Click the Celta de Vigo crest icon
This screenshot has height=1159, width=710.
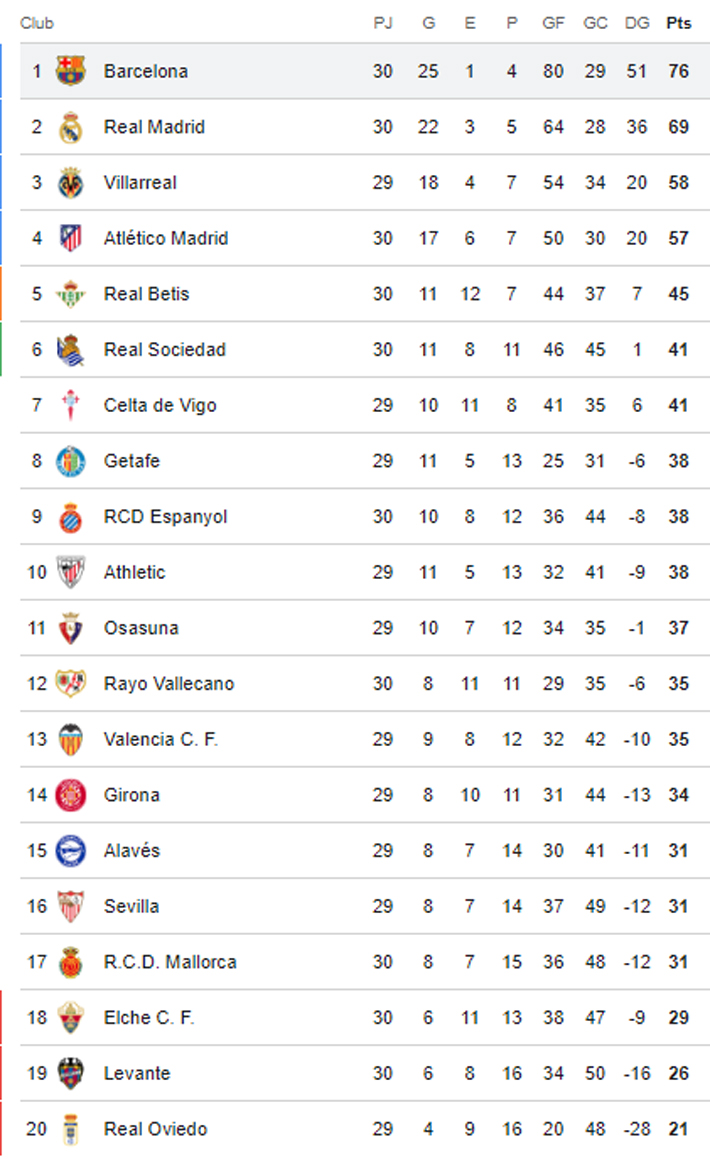(x=70, y=405)
